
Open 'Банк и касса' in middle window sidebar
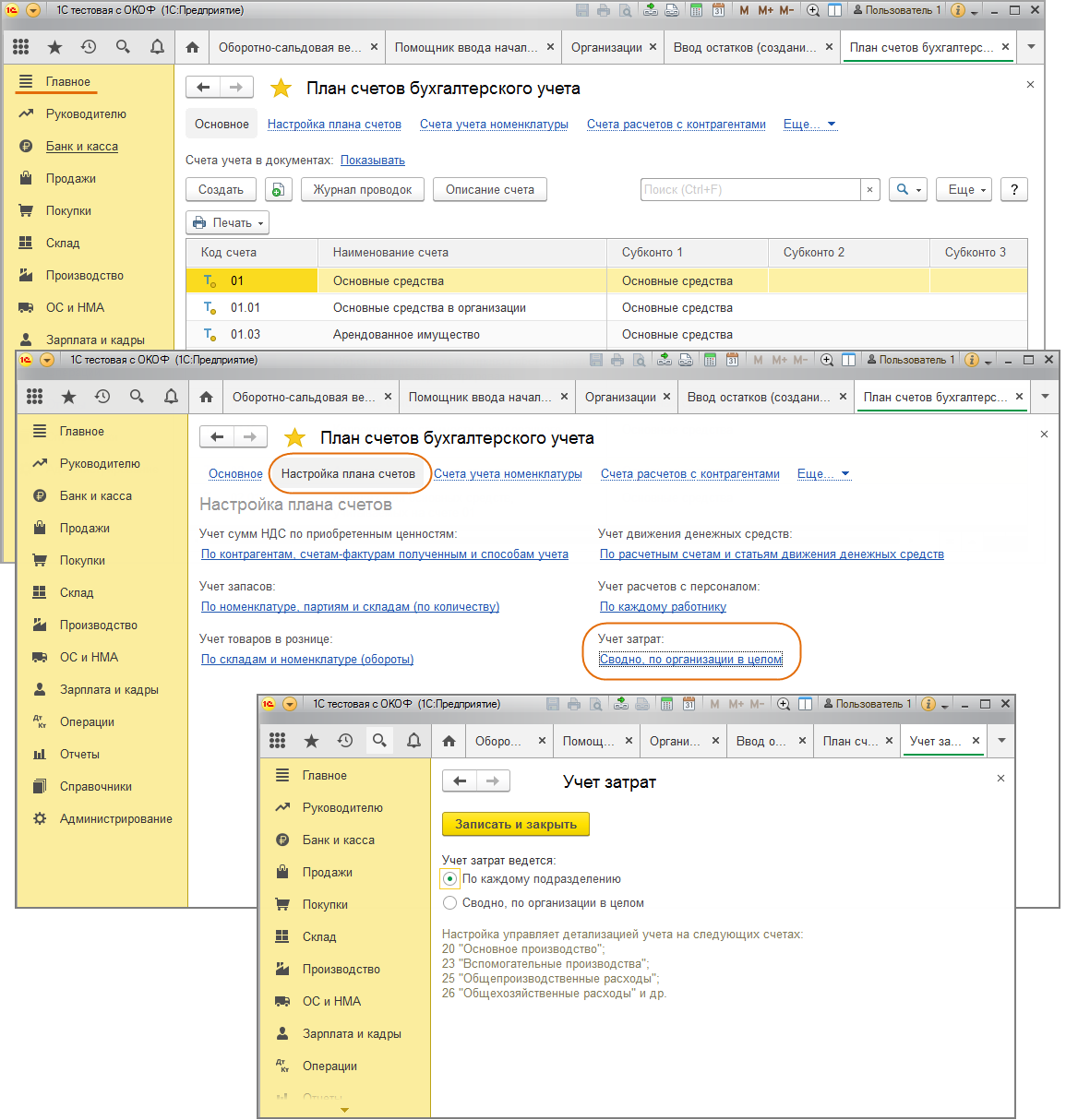[x=96, y=495]
